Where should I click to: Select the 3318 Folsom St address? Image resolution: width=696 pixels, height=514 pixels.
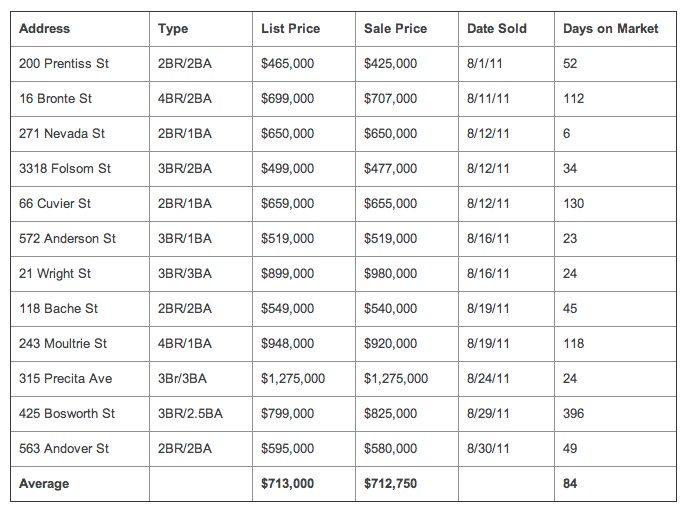64,169
